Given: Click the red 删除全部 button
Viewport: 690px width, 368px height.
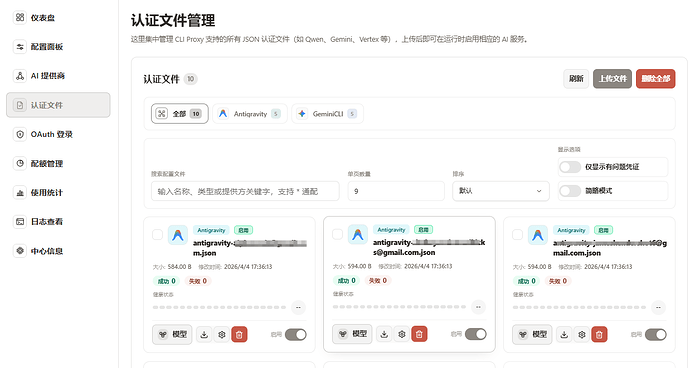Looking at the screenshot, I should click(655, 79).
